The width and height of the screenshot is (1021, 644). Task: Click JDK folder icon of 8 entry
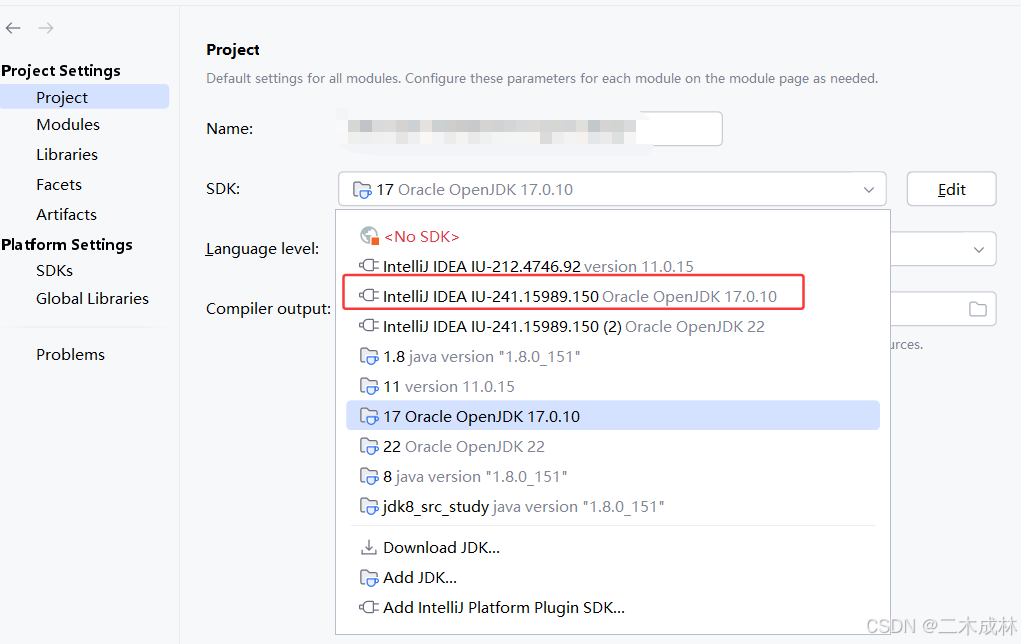click(x=369, y=477)
